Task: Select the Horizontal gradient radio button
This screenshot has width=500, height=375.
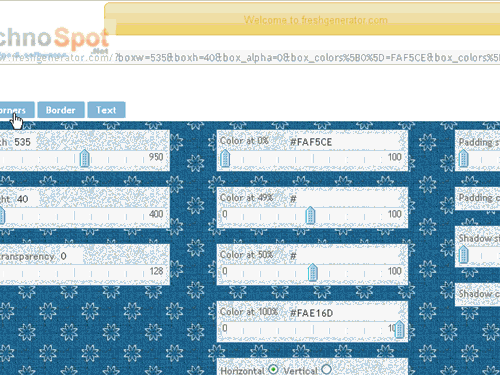Action: pyautogui.click(x=274, y=369)
